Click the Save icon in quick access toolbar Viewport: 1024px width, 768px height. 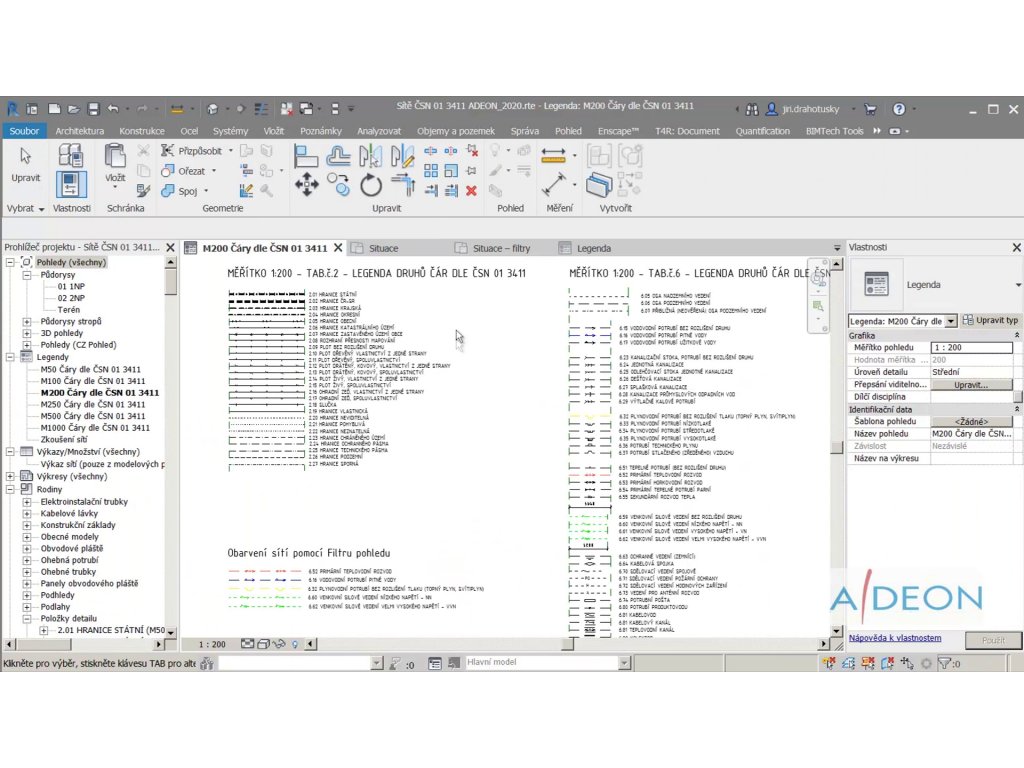[x=93, y=109]
